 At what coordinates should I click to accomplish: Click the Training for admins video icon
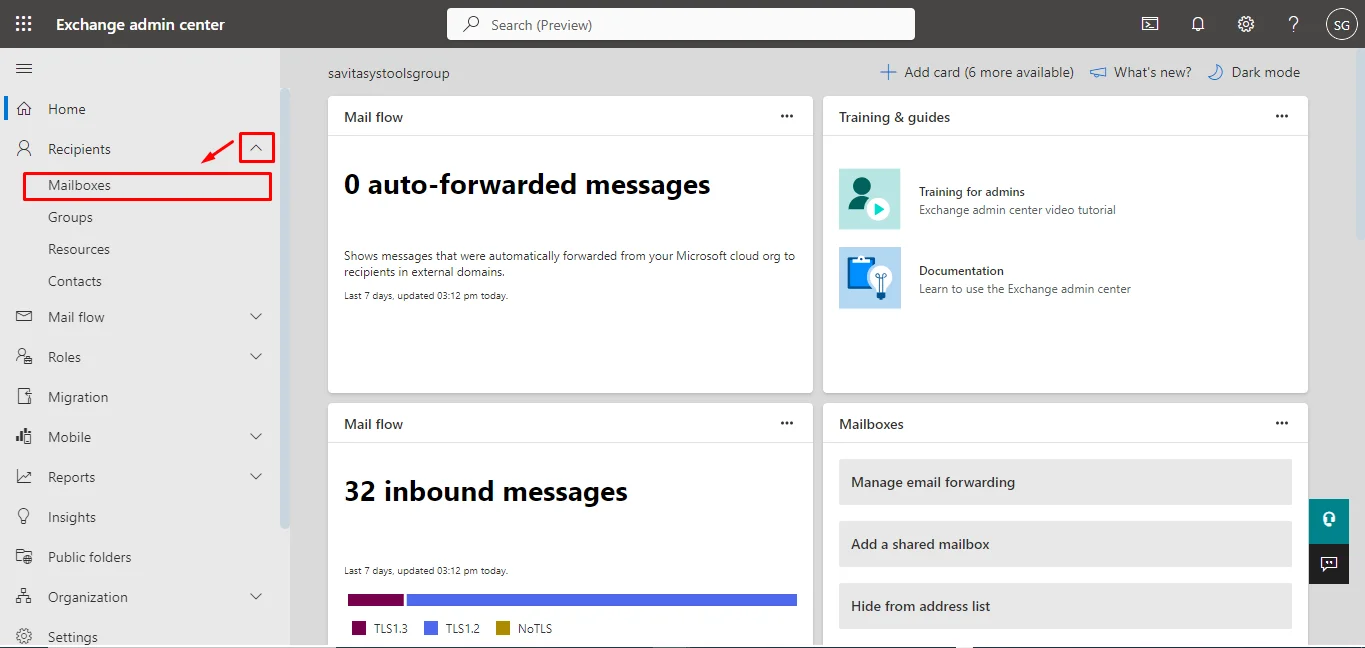point(870,199)
